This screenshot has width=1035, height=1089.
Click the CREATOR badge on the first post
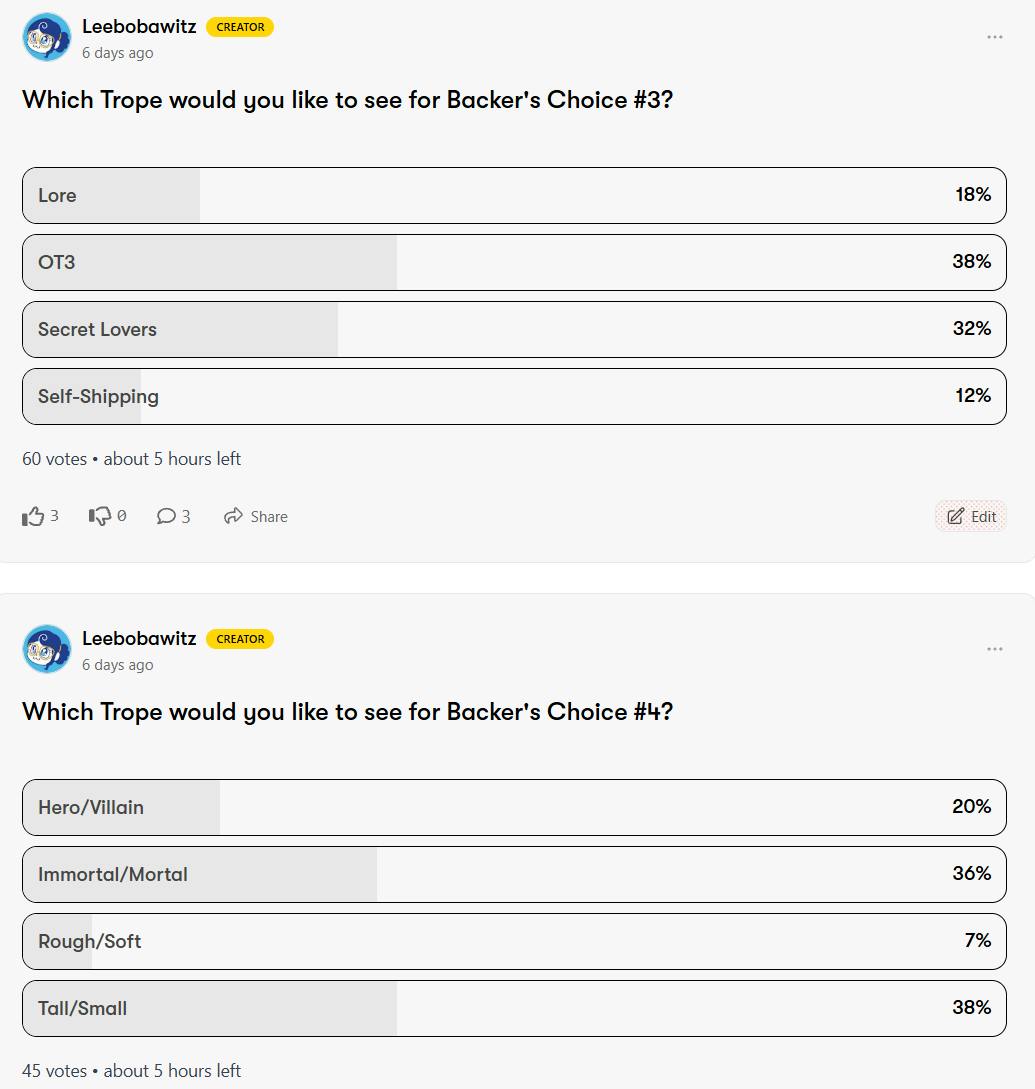(240, 27)
